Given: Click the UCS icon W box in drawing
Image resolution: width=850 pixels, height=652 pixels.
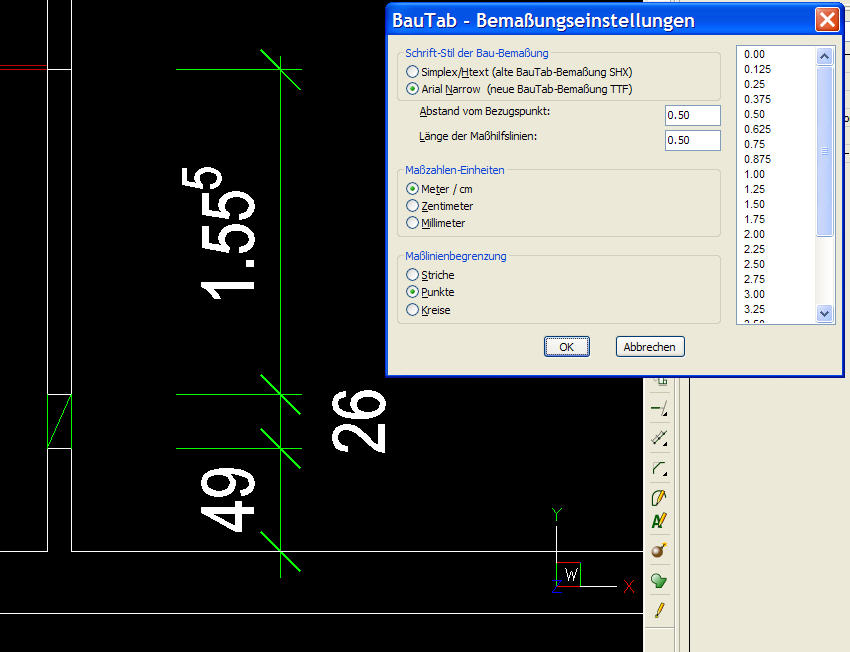Looking at the screenshot, I should (x=569, y=574).
